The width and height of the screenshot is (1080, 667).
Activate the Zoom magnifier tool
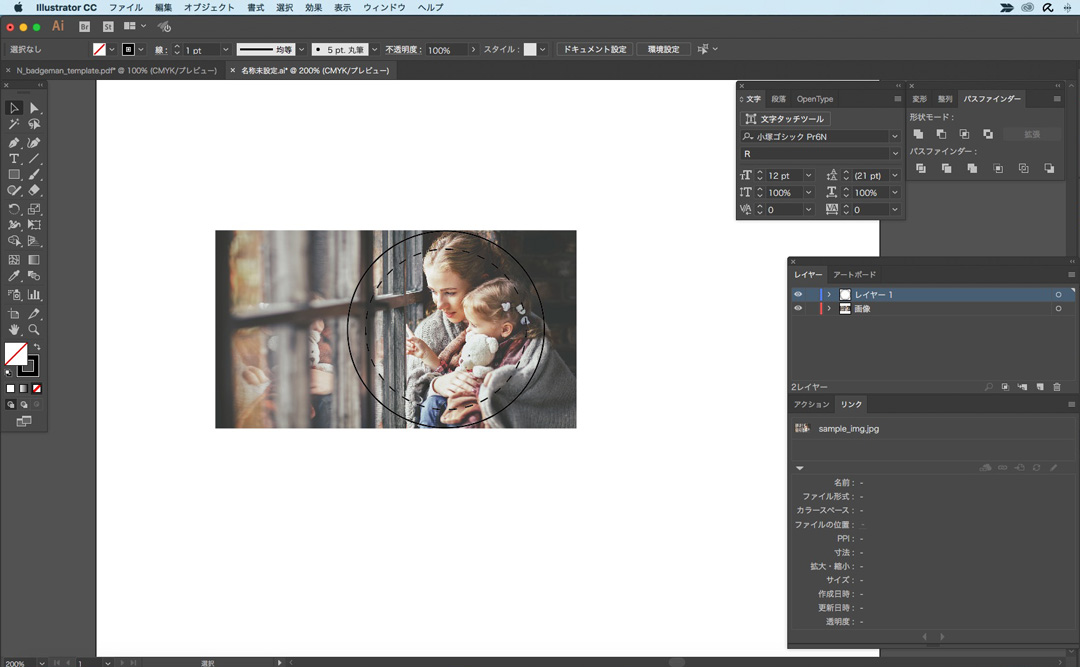coord(34,329)
